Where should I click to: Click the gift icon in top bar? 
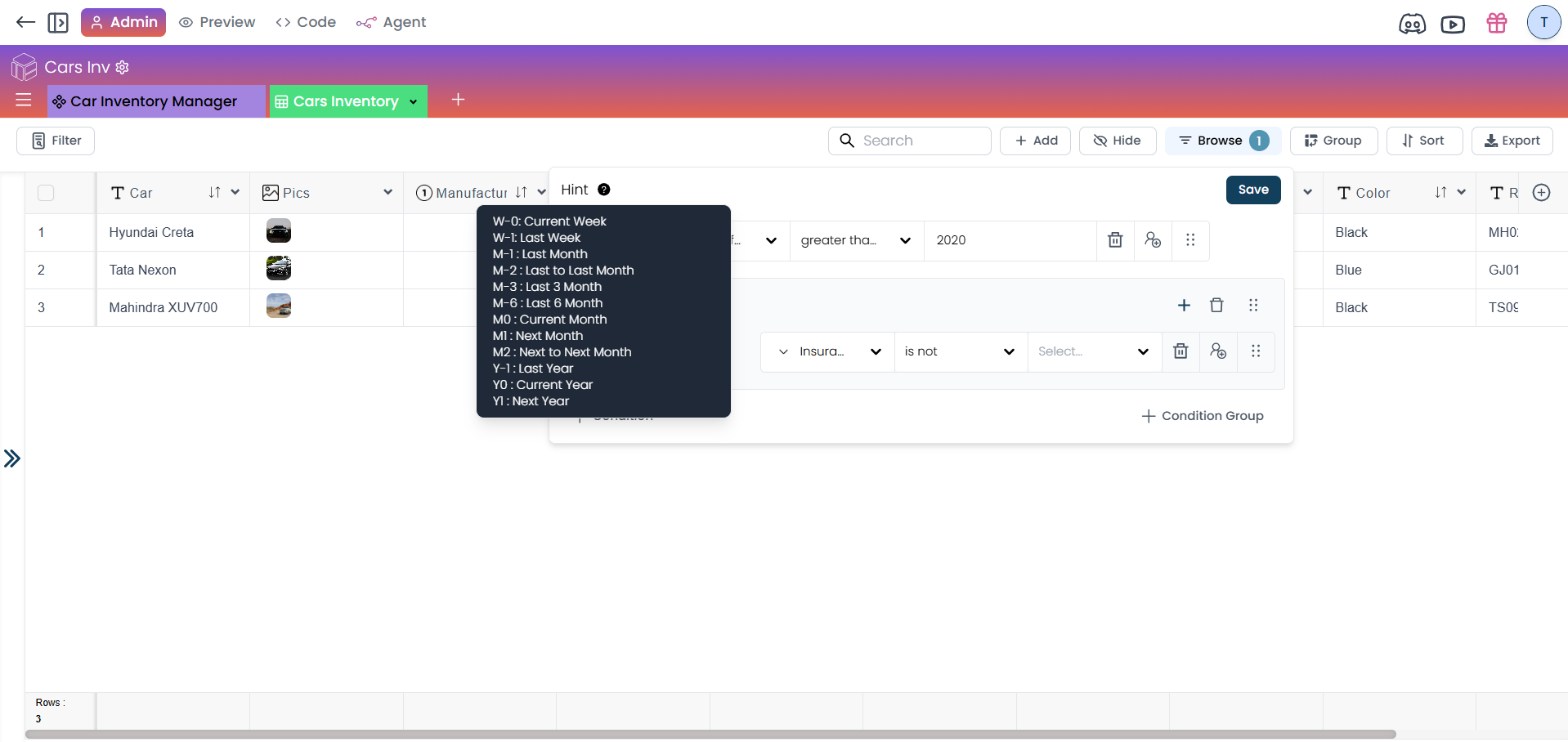1496,23
